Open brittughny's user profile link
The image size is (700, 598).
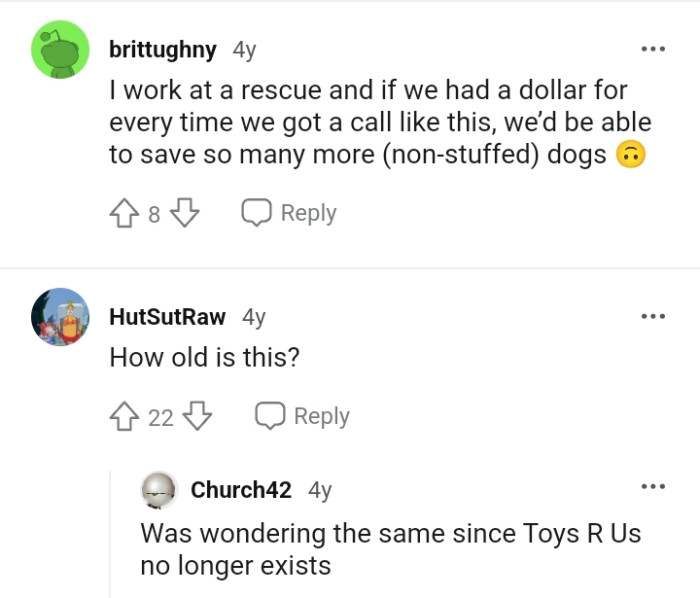[x=164, y=48]
